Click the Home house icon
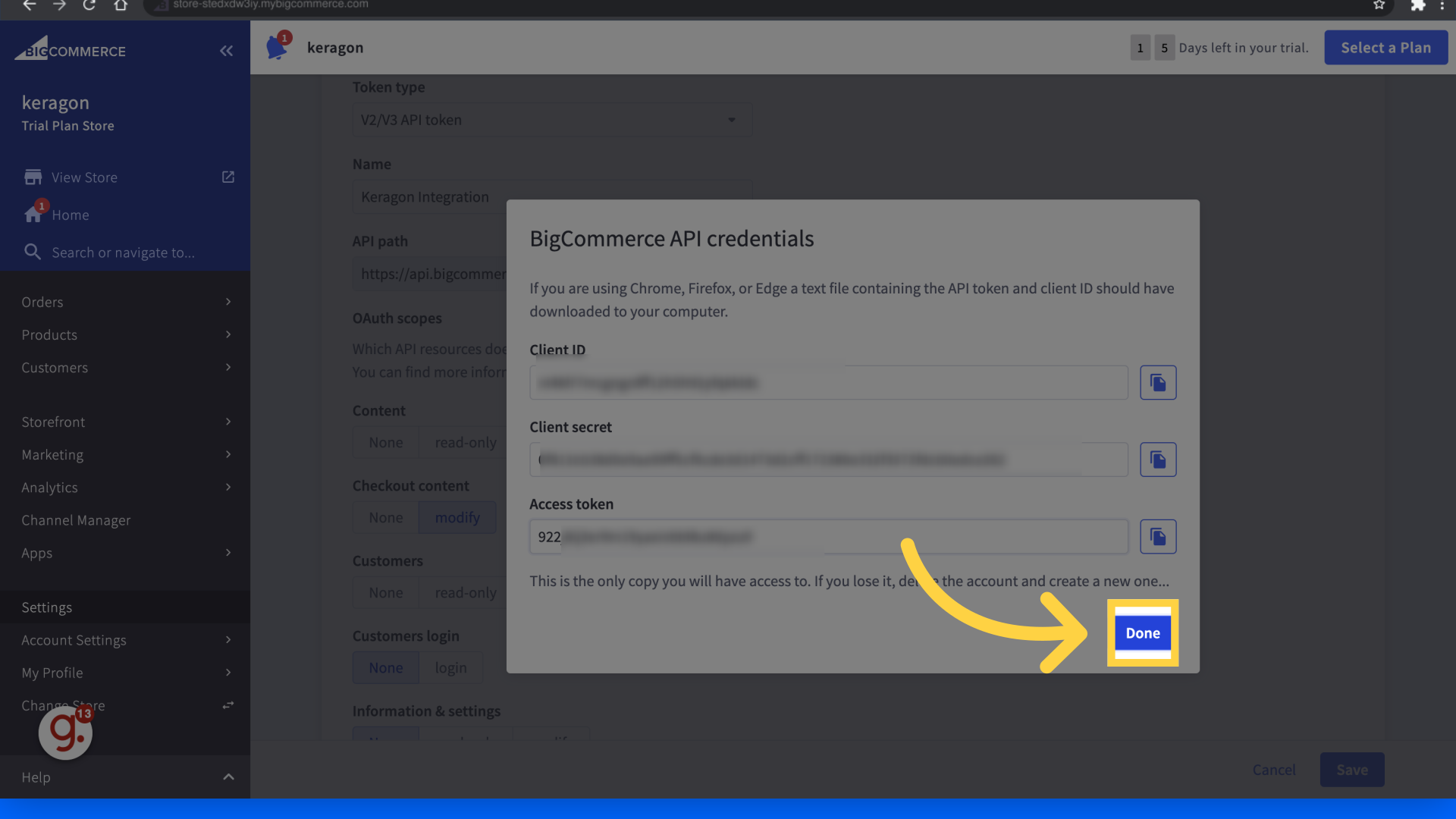 [33, 215]
